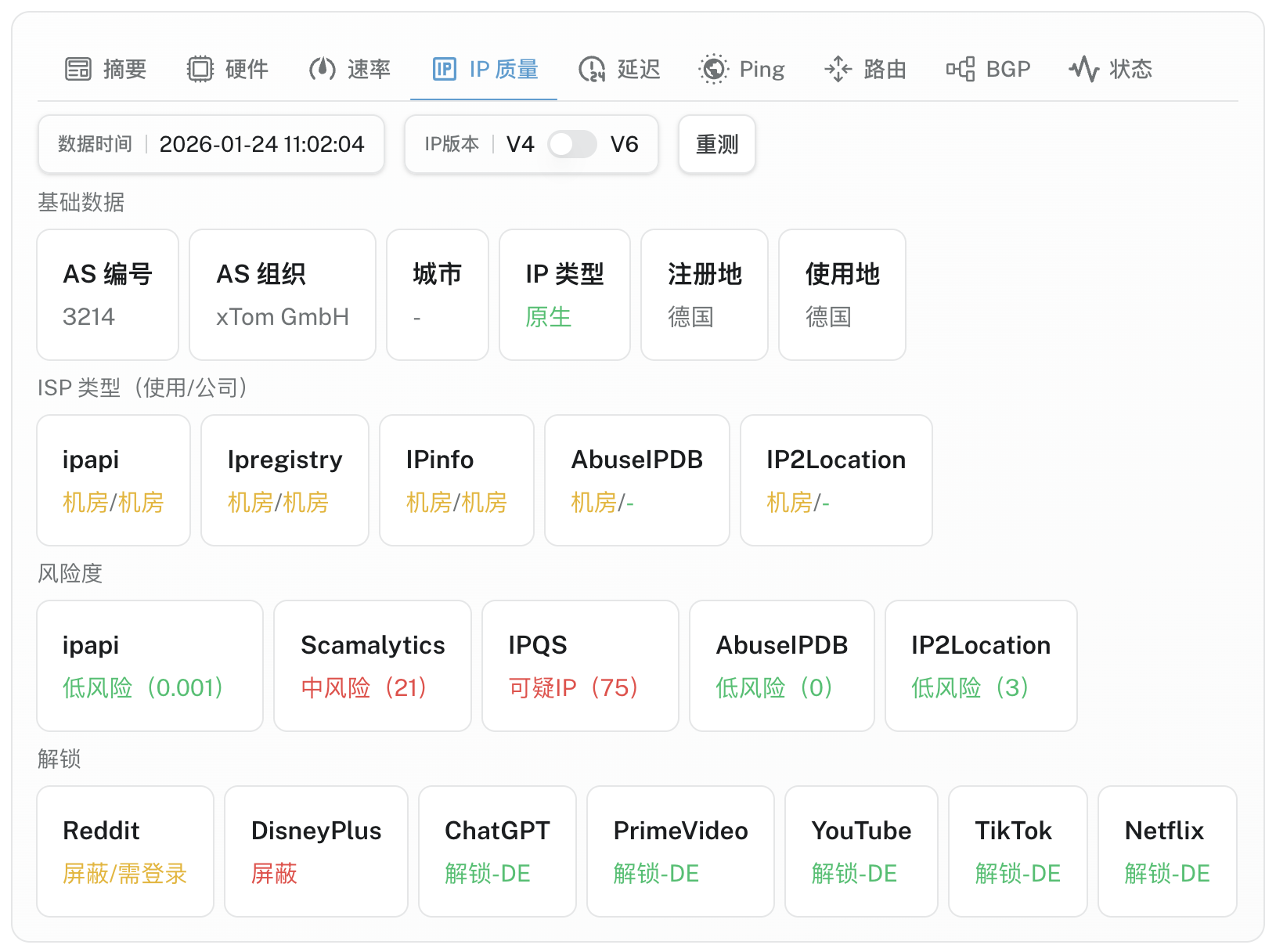Select the V6 label option
The width and height of the screenshot is (1276, 952).
point(624,144)
